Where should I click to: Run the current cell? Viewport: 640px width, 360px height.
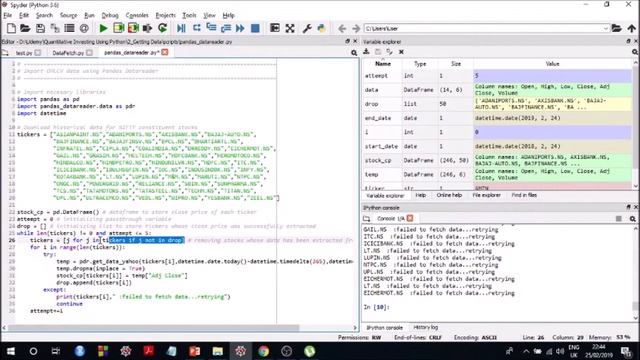[118, 28]
